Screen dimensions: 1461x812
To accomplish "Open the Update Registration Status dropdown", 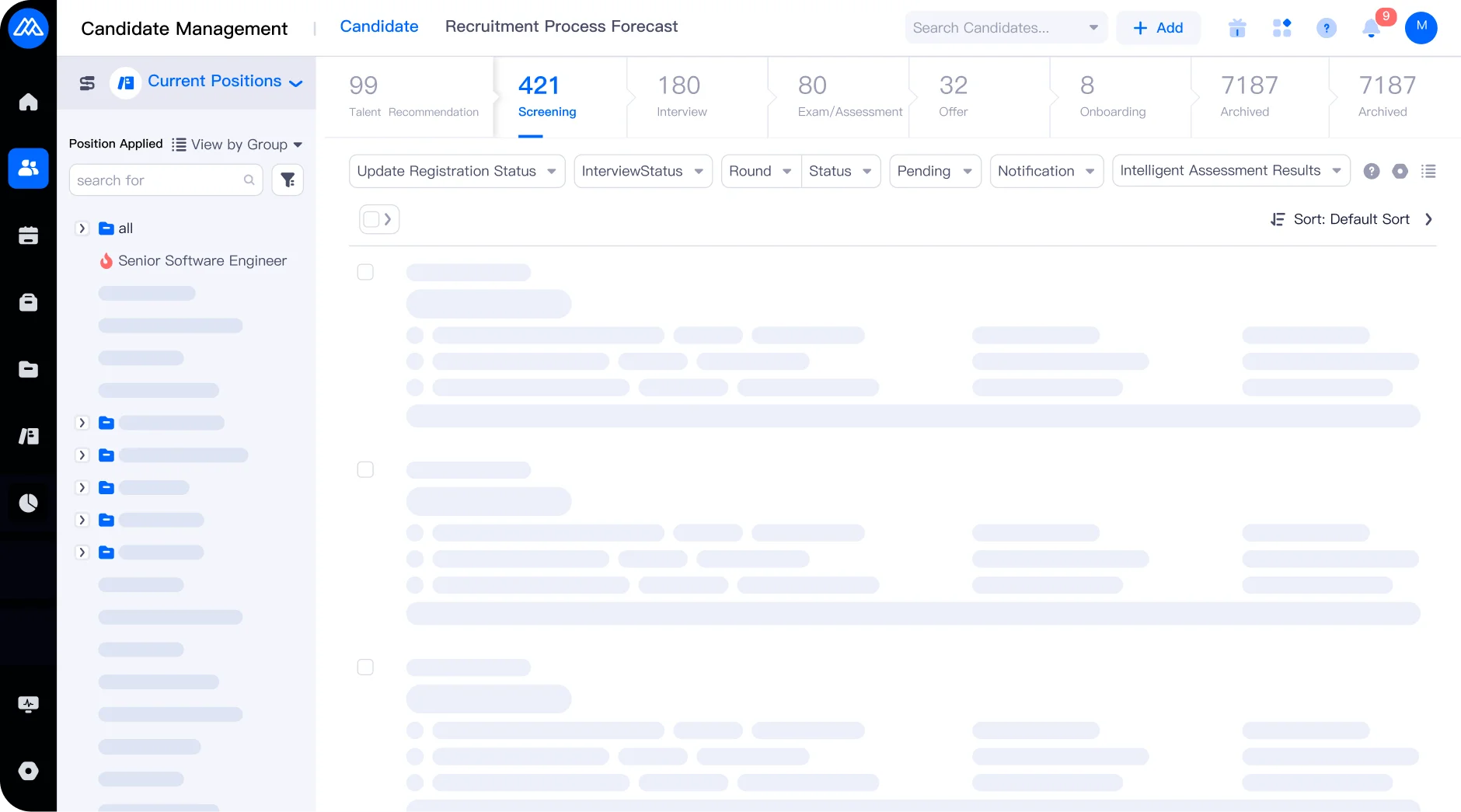I will [456, 171].
